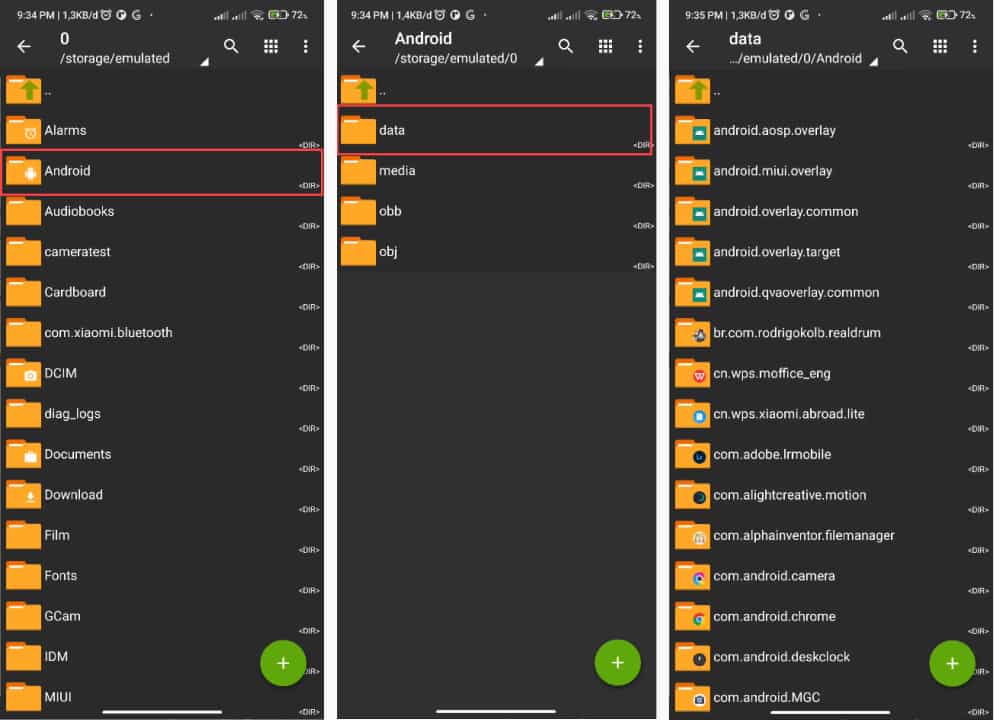
Task: Expand path dropdown on the '0' title bar
Action: [x=205, y=62]
